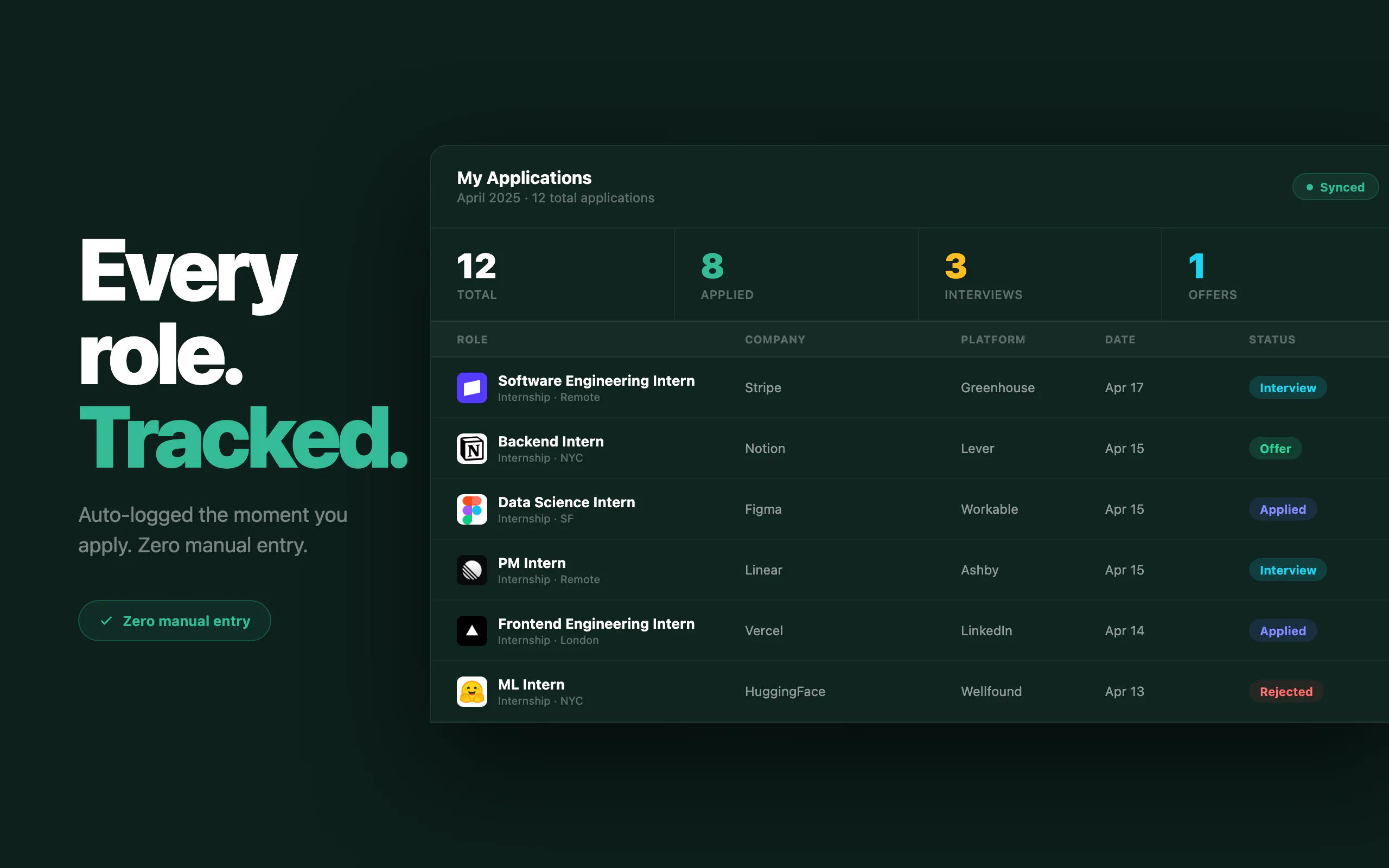Click the April 2025 total applications subtitle
Viewport: 1389px width, 868px height.
(x=555, y=198)
